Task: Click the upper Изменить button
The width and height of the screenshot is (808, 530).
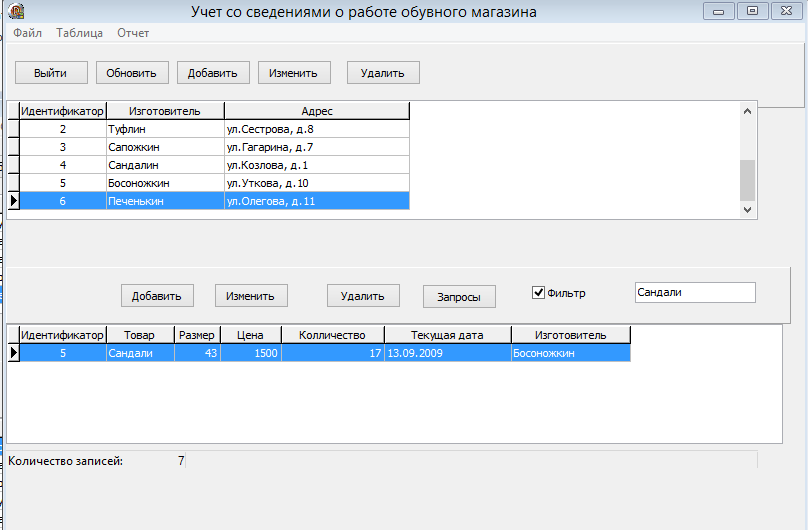Action: click(x=294, y=73)
